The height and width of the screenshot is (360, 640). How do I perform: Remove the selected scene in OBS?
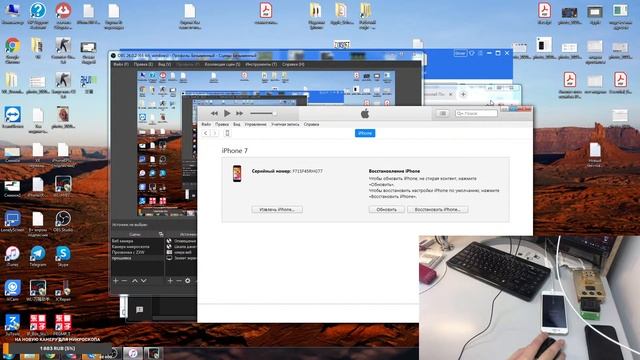(x=124, y=281)
